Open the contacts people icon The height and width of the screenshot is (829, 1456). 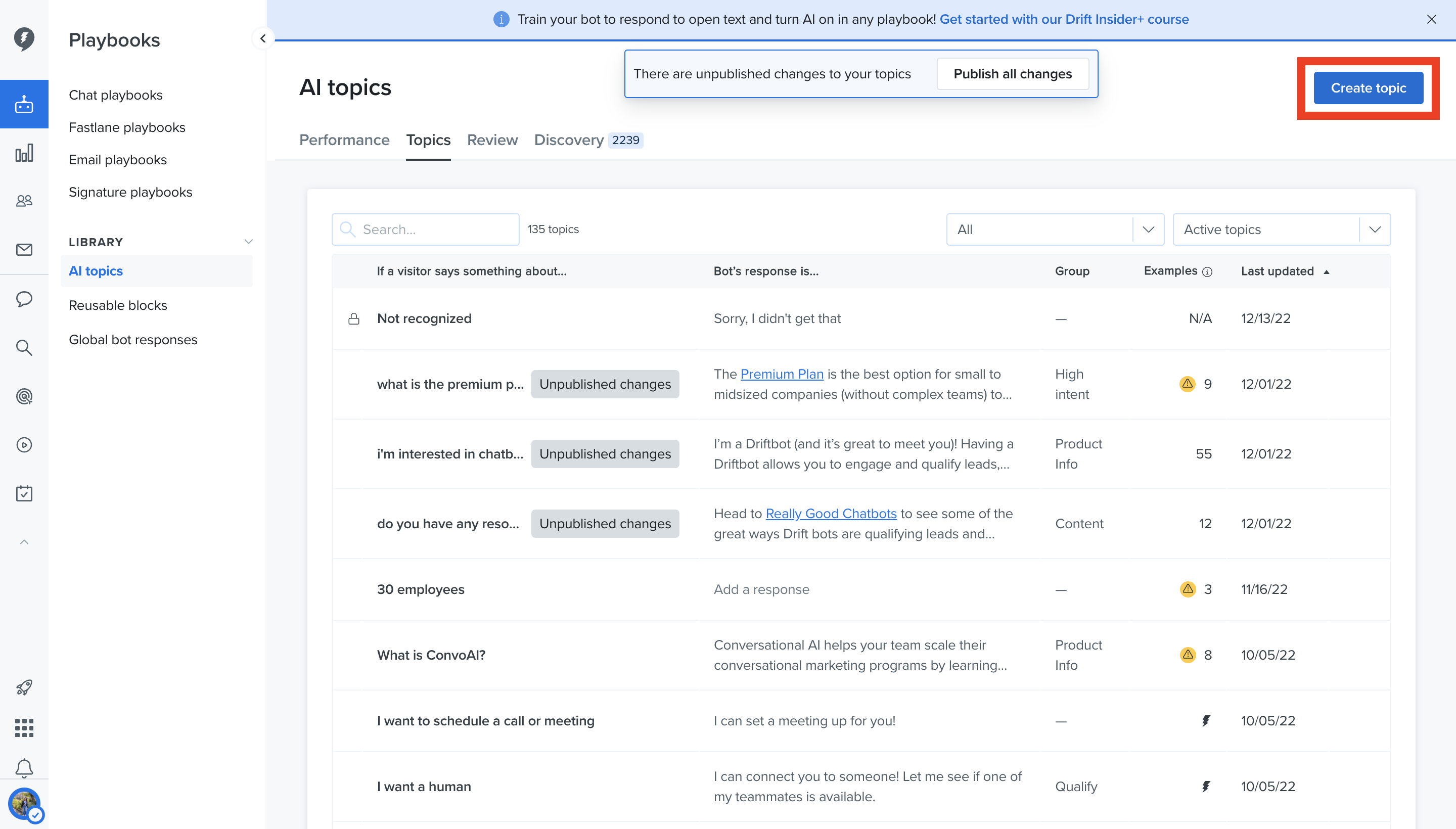pyautogui.click(x=24, y=201)
